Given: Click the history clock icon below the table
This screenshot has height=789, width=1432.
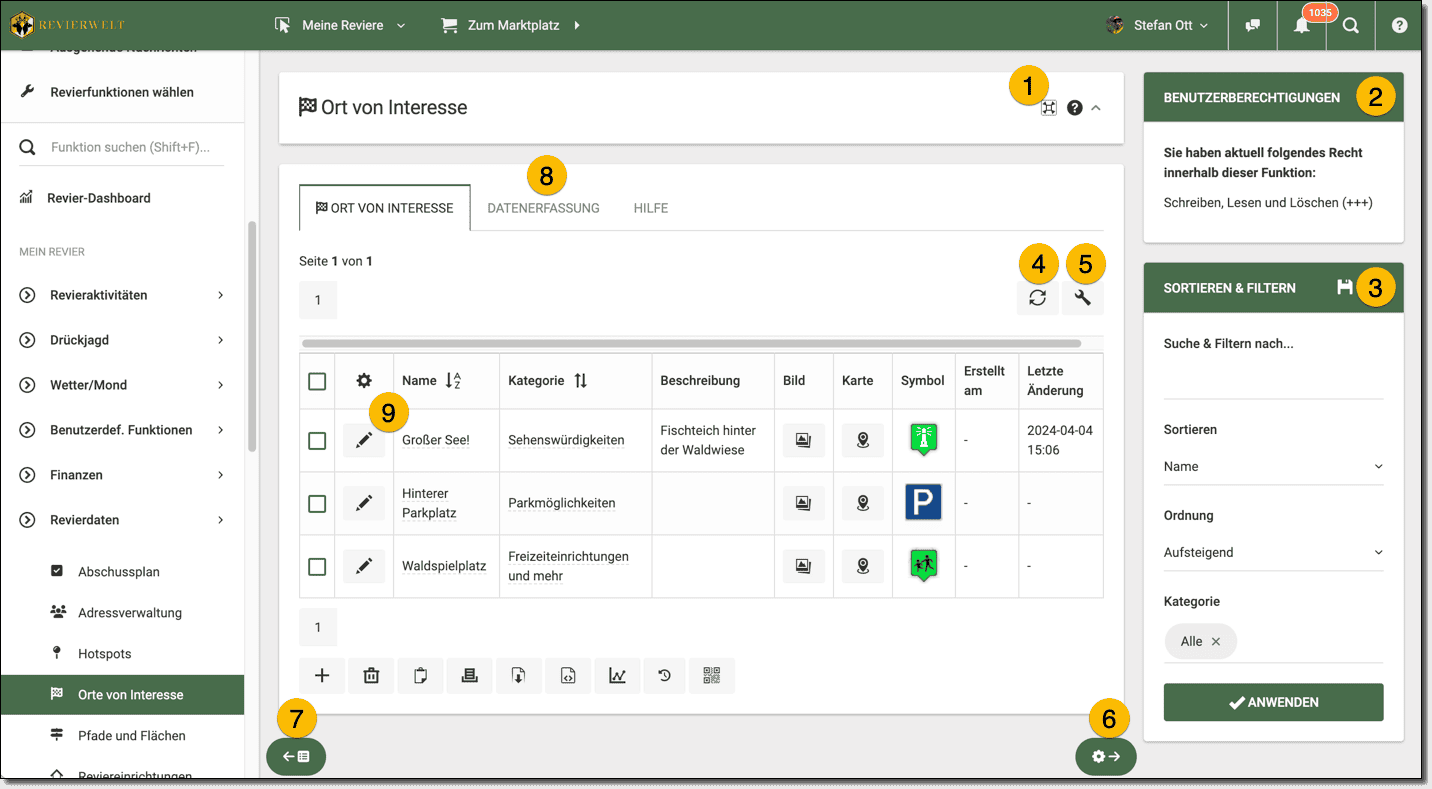Looking at the screenshot, I should pos(664,676).
